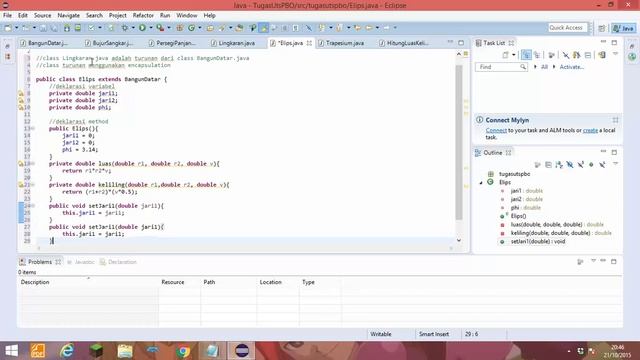Click the Connect link in Connect Mylyn

tap(496, 131)
